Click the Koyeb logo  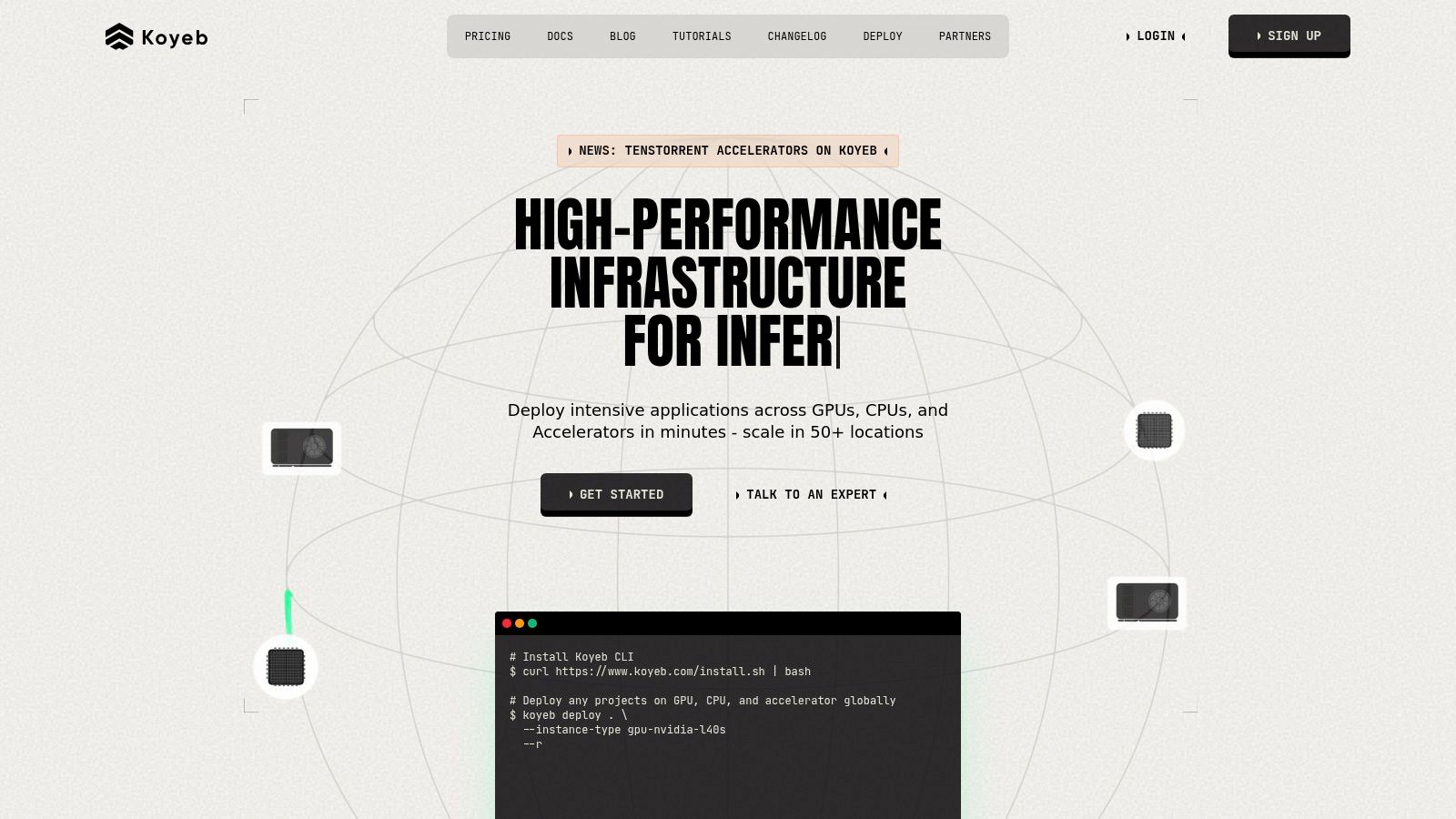pos(157,36)
